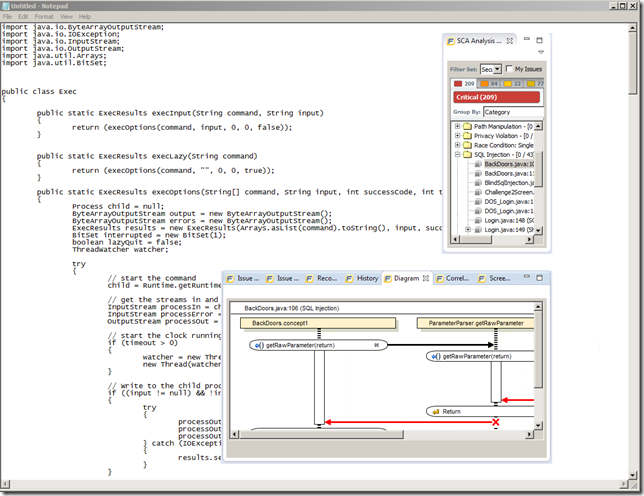Click the red X marker in diagram
The image size is (644, 496).
494,423
